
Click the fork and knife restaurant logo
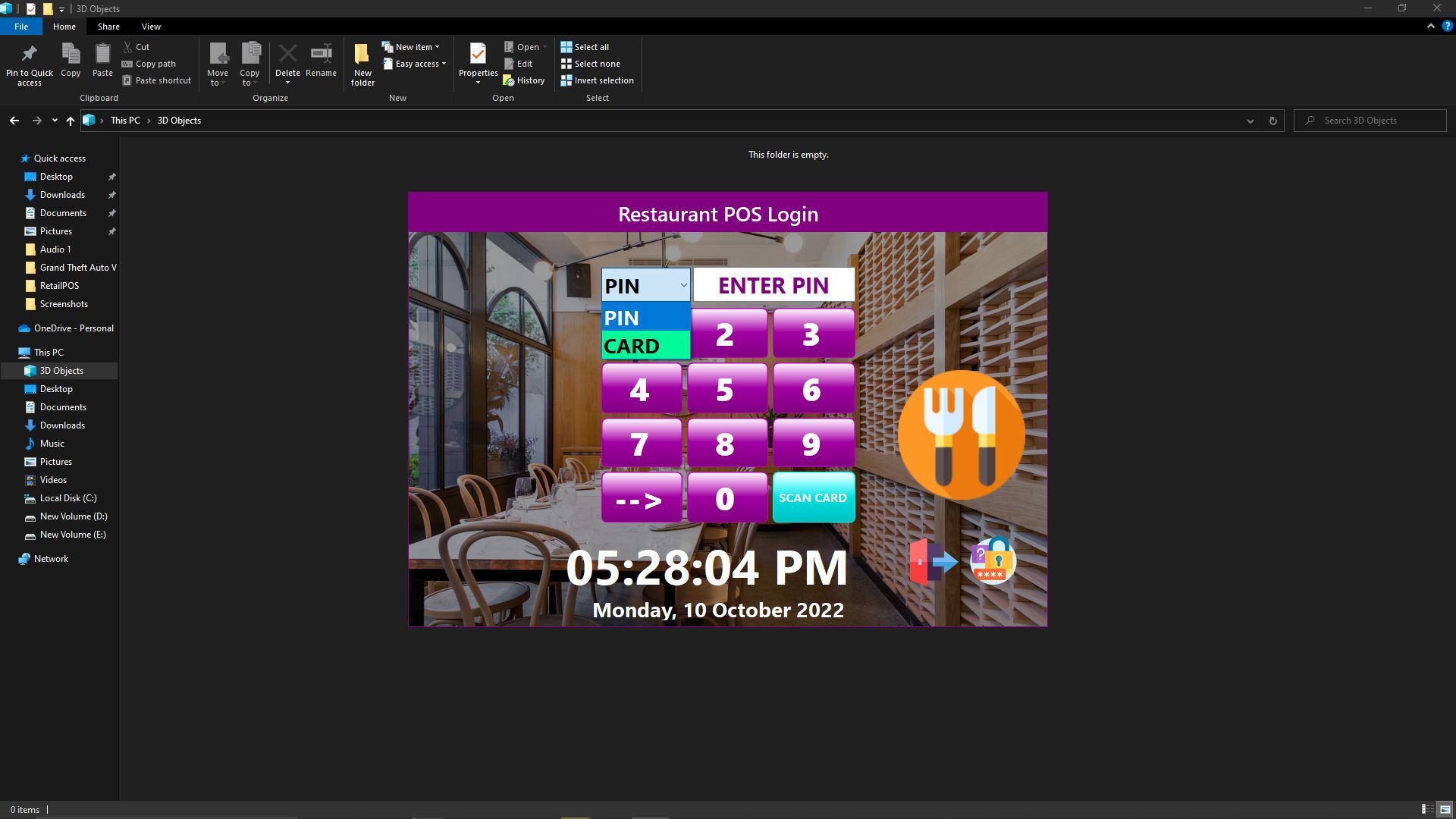click(961, 435)
